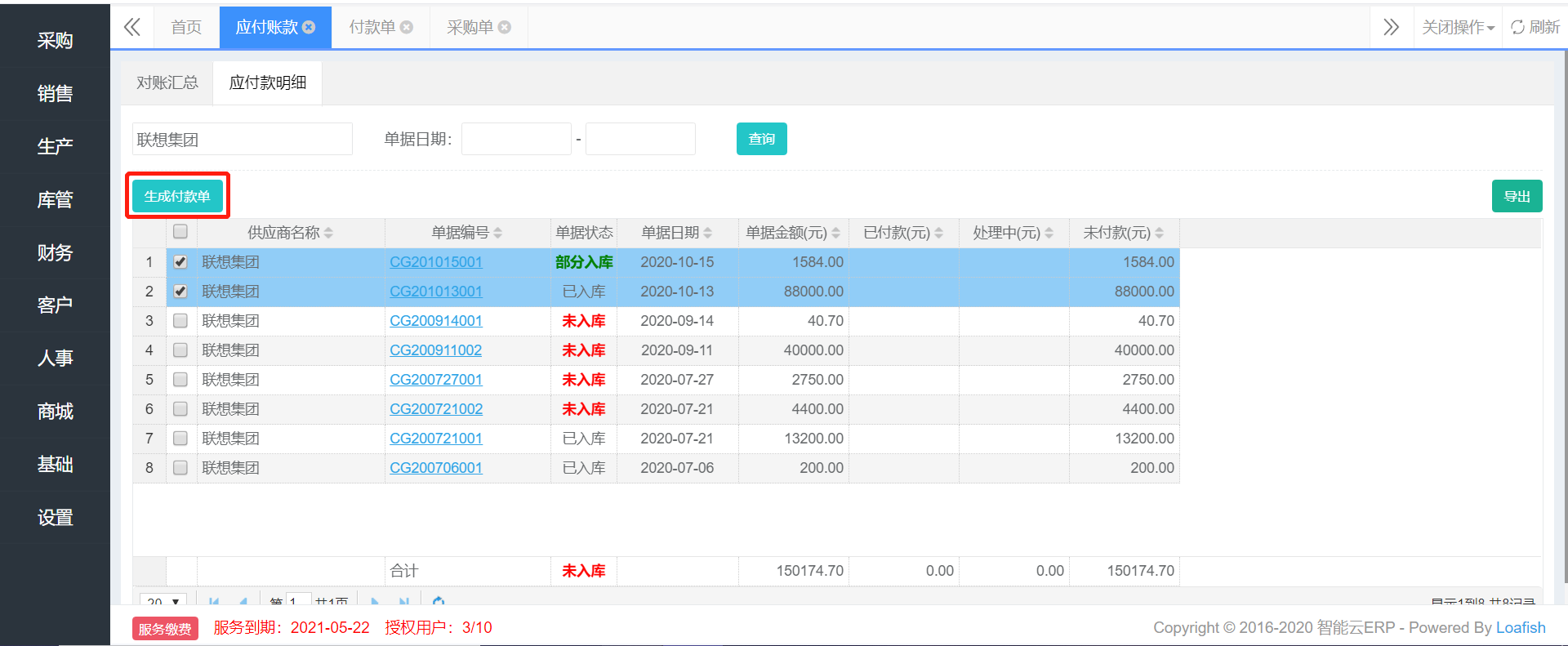
Task: Sort by 已付款(元) using its sort arrows
Action: pos(938,233)
